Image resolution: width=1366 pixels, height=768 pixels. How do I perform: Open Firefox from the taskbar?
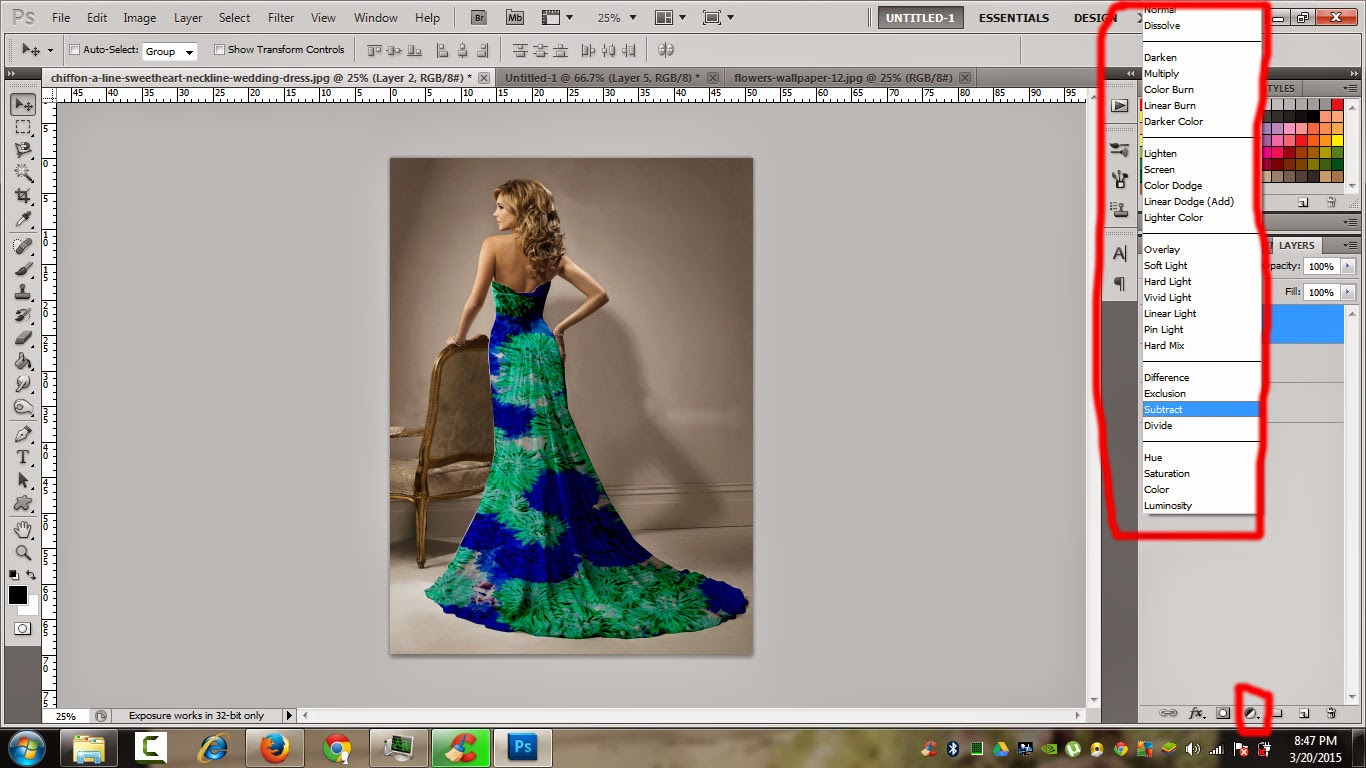(x=274, y=748)
